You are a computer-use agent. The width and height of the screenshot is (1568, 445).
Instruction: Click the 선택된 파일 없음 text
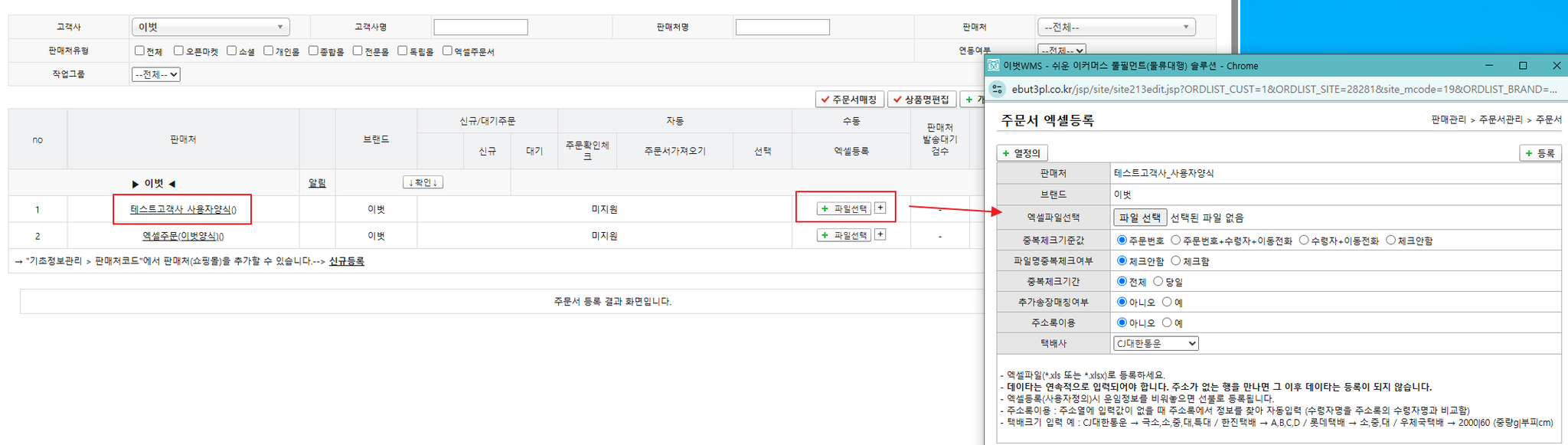pyautogui.click(x=1207, y=218)
